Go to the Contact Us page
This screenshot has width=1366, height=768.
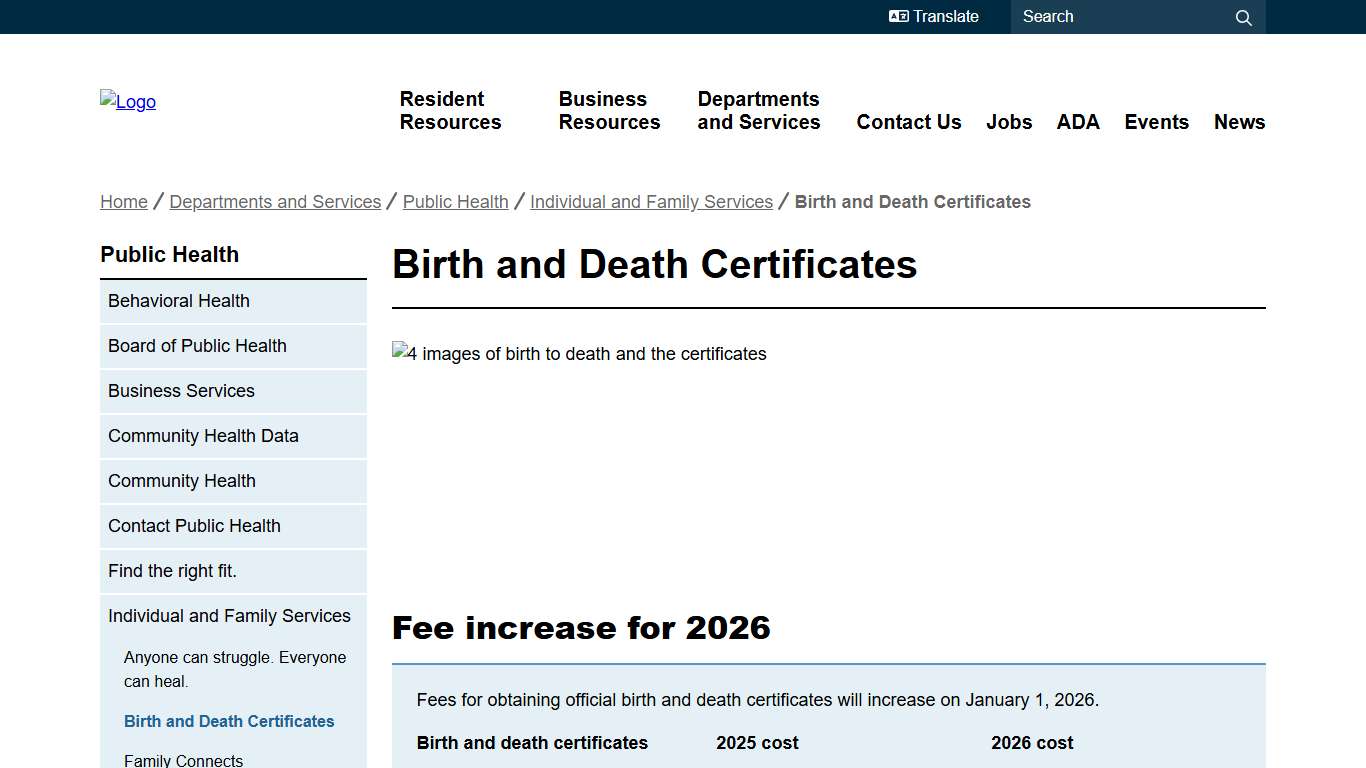(x=908, y=122)
